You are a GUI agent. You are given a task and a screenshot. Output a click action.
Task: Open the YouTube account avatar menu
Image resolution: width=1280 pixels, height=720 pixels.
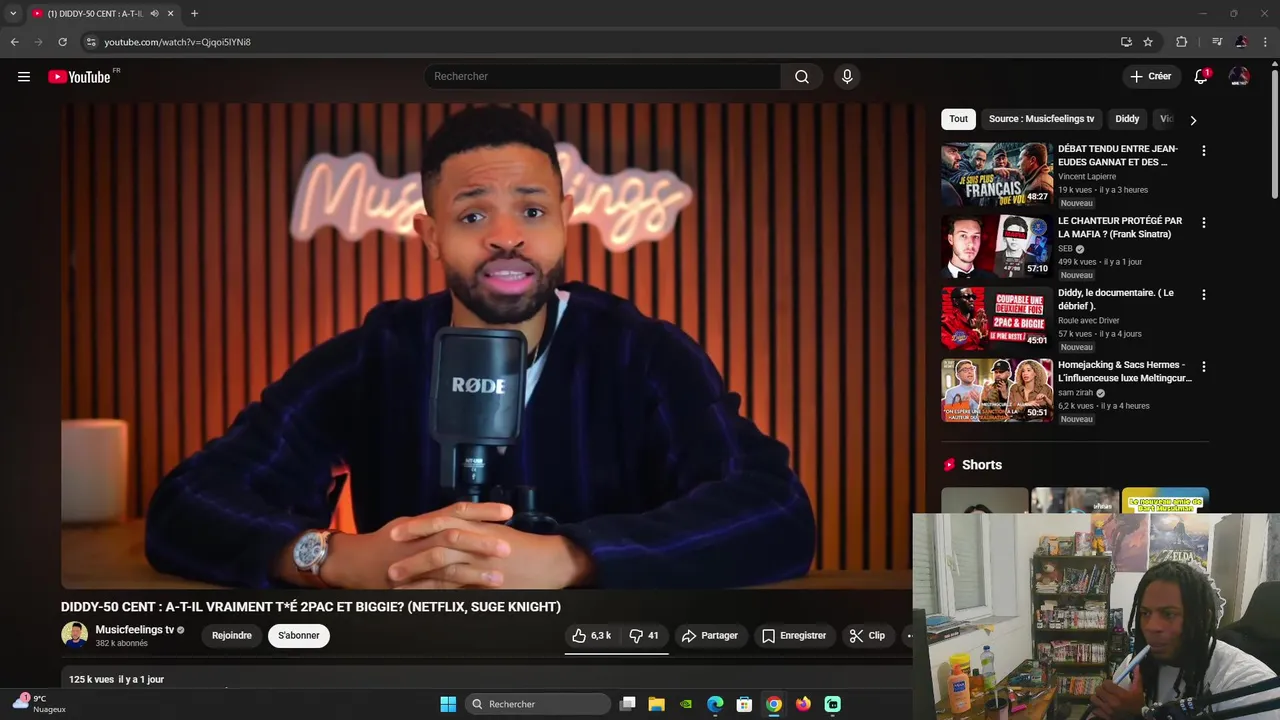(1239, 77)
